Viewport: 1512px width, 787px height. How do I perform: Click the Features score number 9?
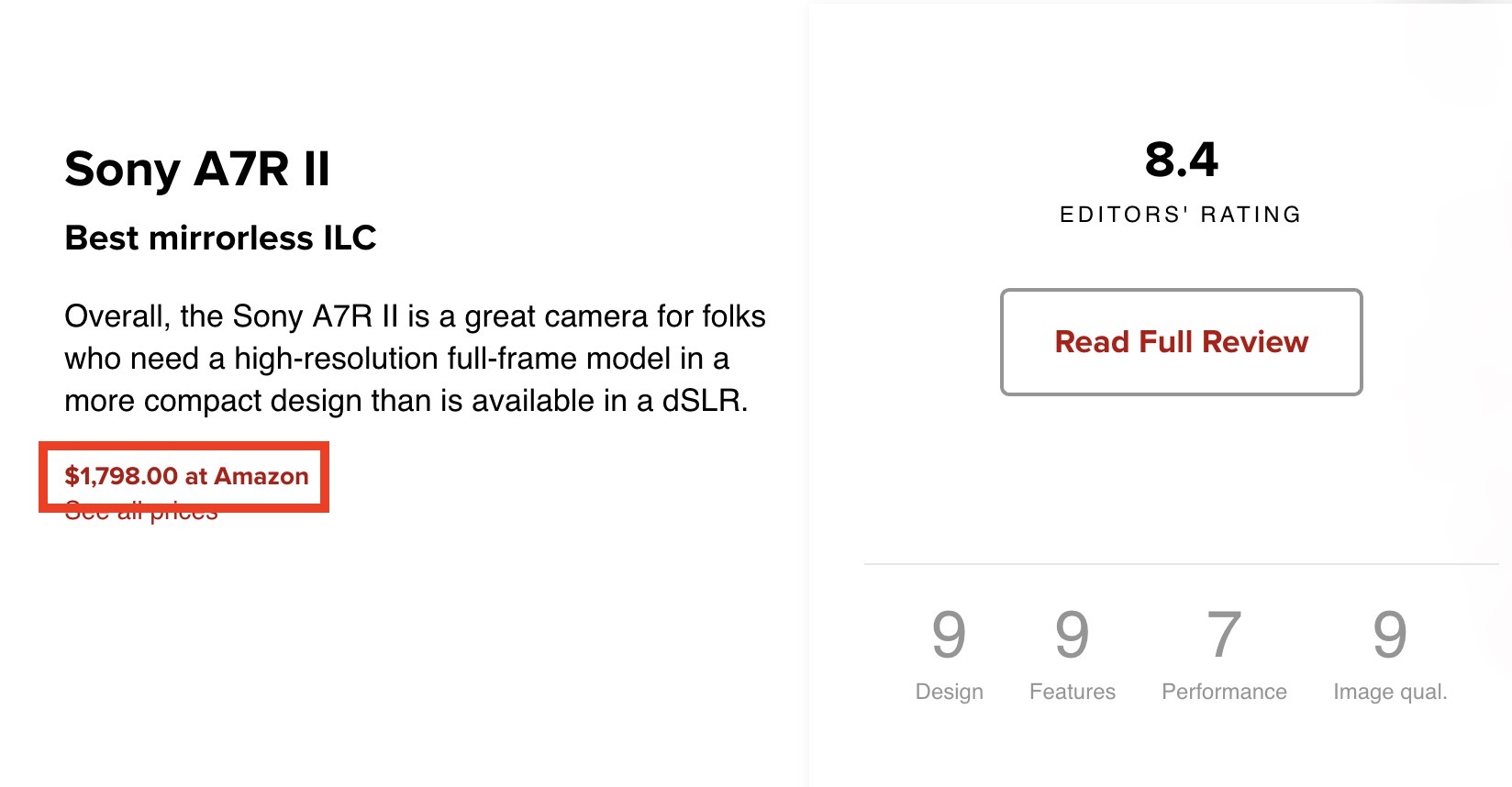(1072, 635)
